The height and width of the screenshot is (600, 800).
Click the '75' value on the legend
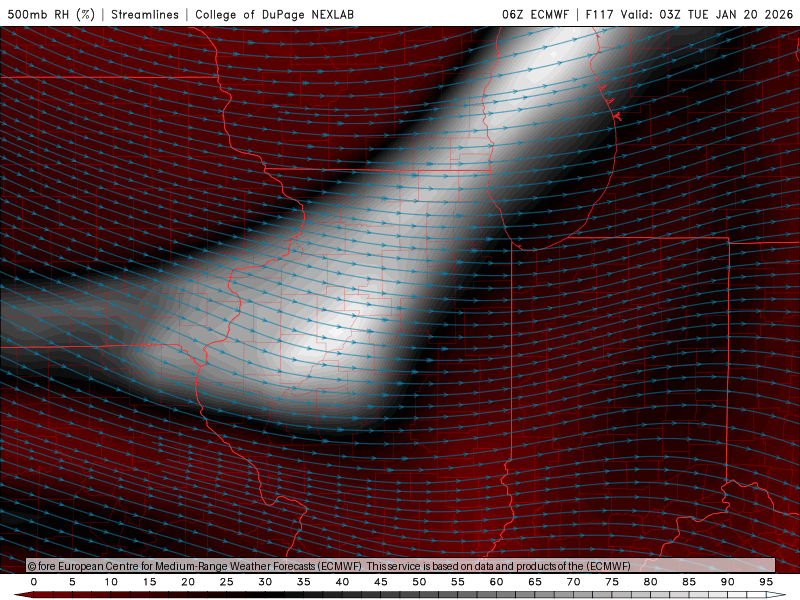pos(612,582)
